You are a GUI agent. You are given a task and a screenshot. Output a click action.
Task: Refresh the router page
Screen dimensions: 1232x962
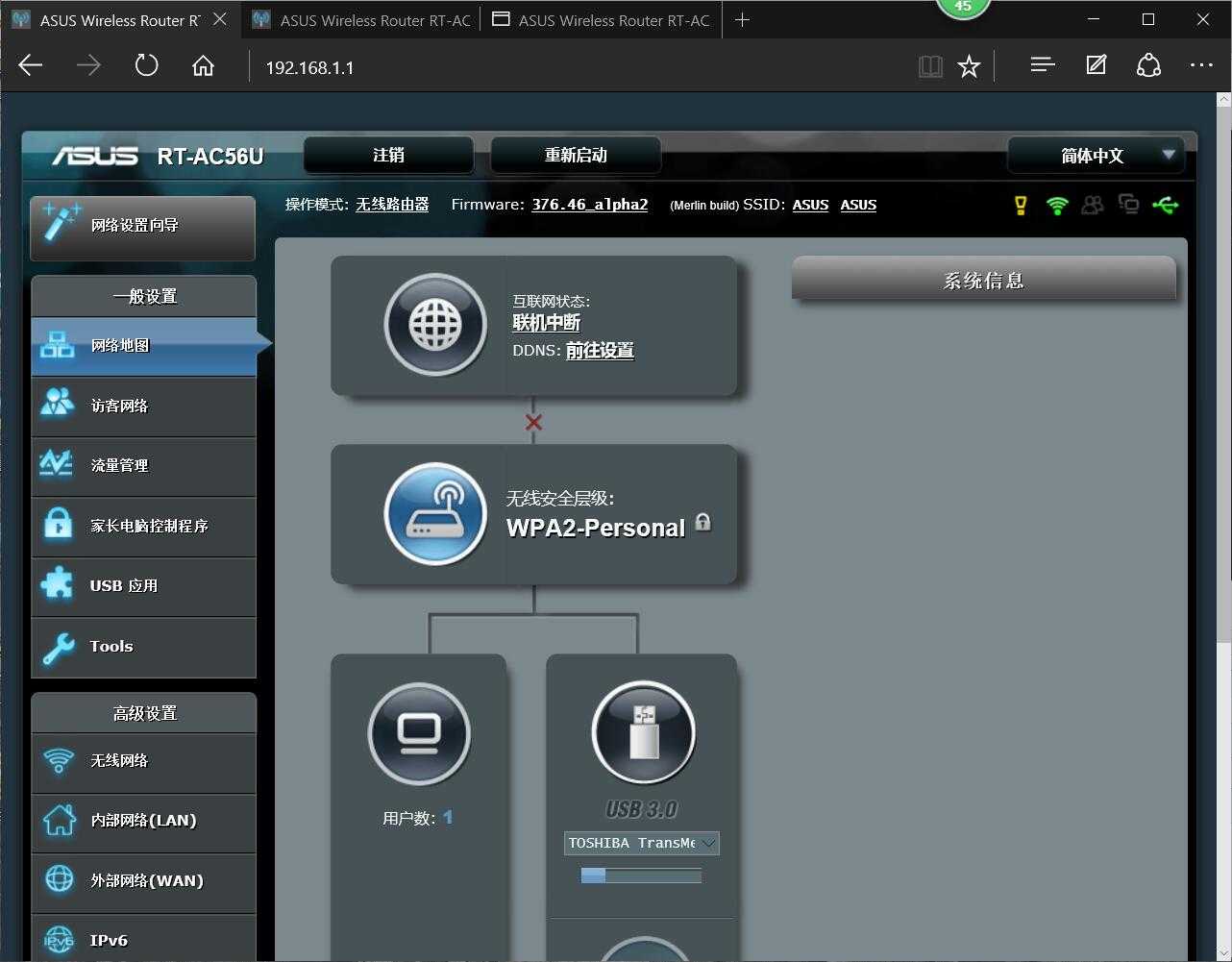coord(146,65)
